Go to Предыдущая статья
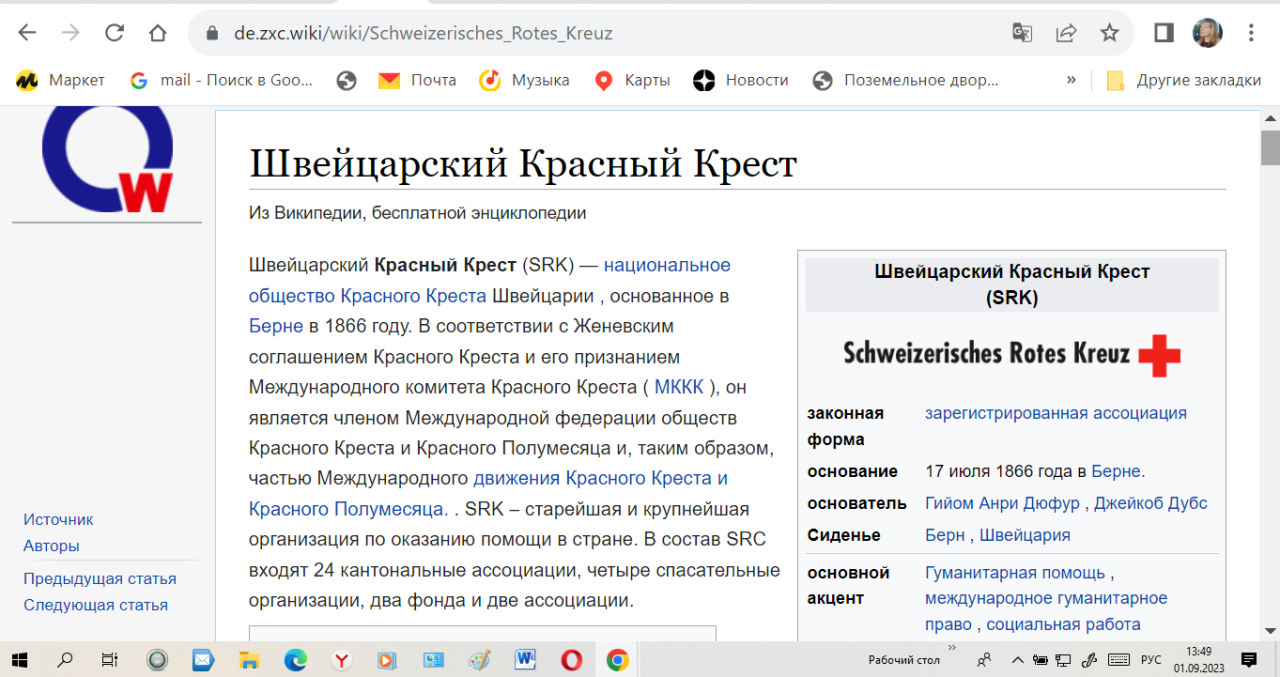1280x677 pixels. click(100, 579)
